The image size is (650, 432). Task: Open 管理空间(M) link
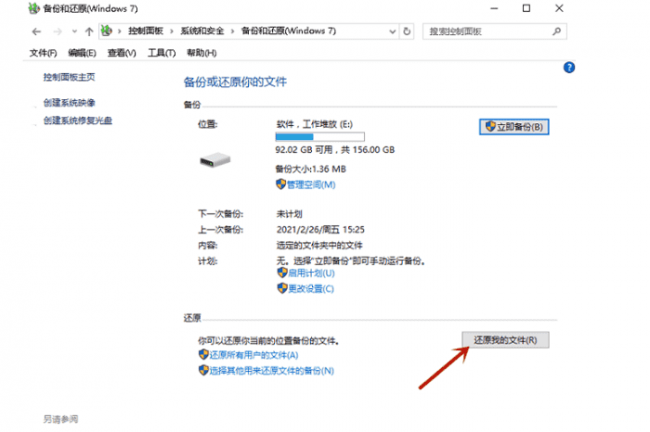click(x=311, y=185)
